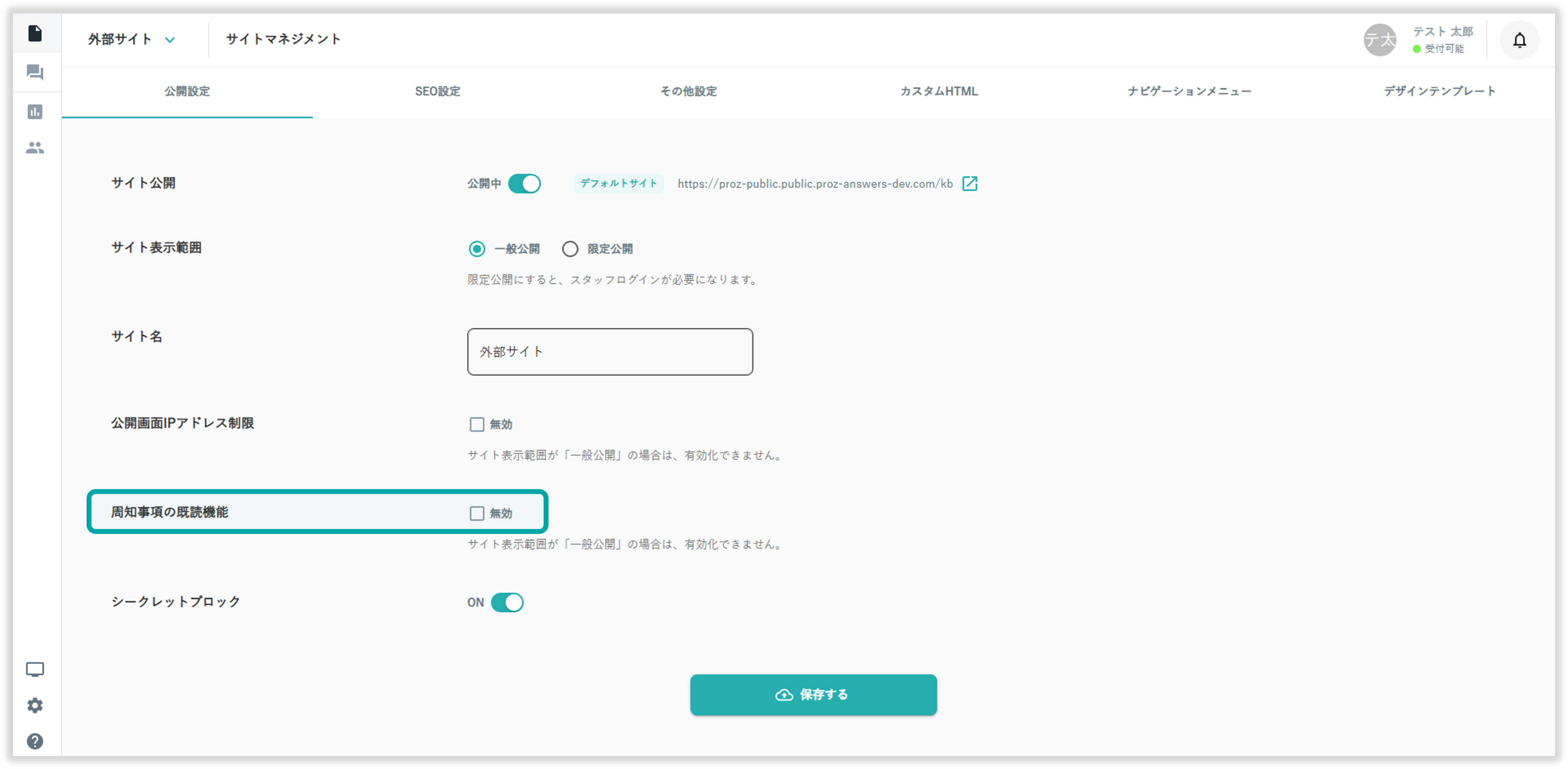Toggle the サイト公開 switch off
The image size is (1568, 769).
click(x=524, y=184)
